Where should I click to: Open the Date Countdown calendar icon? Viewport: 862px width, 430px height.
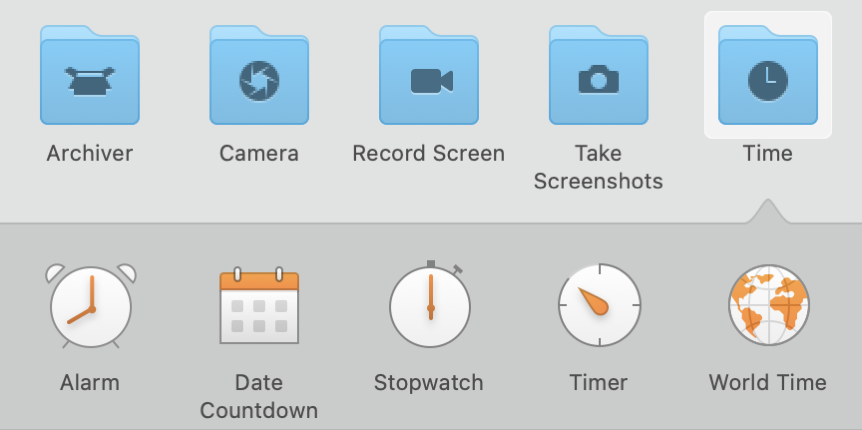click(x=259, y=306)
